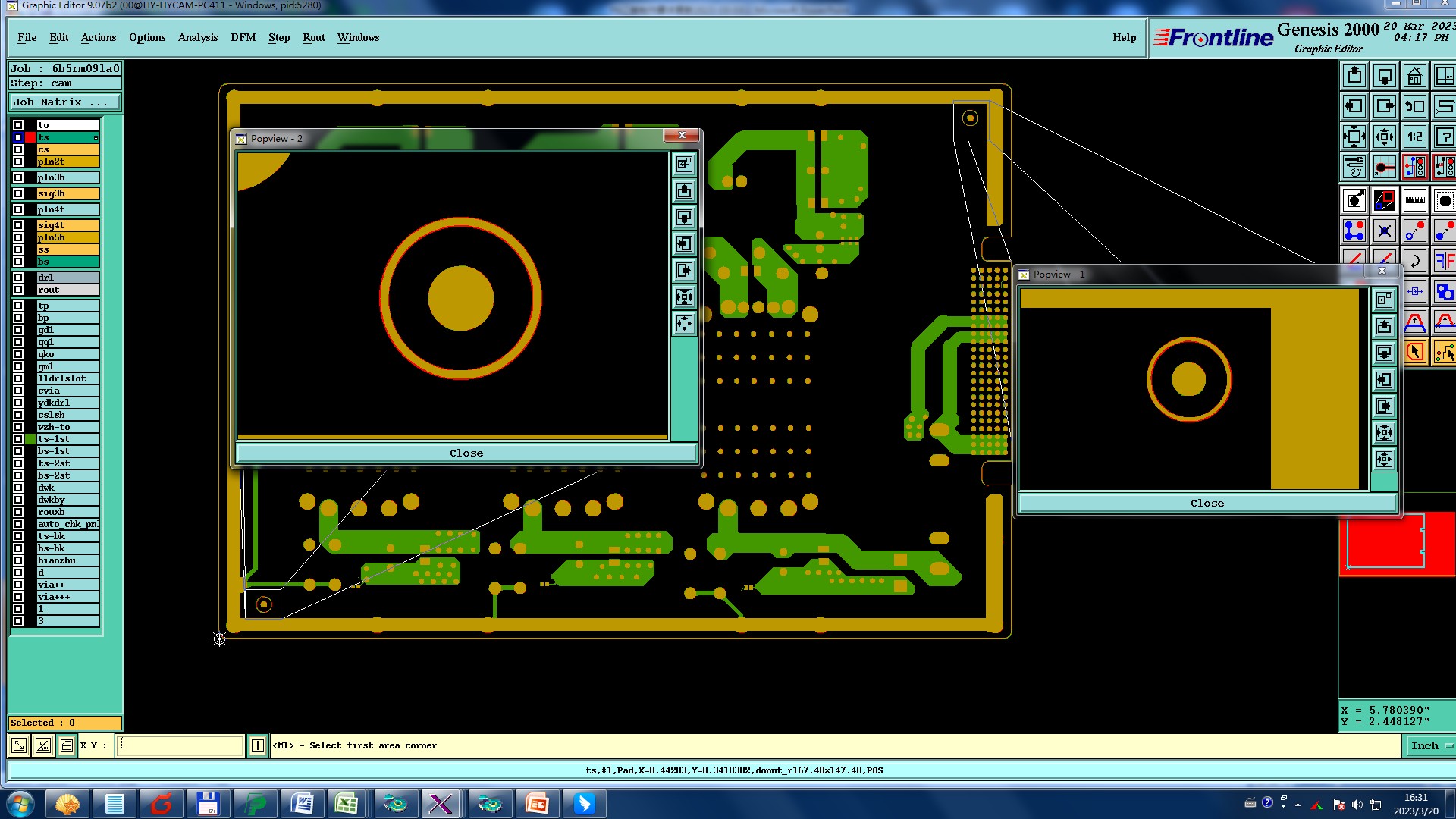Screen dimensions: 1456x819
Task: Open the Inch units dropdown
Action: (1430, 746)
